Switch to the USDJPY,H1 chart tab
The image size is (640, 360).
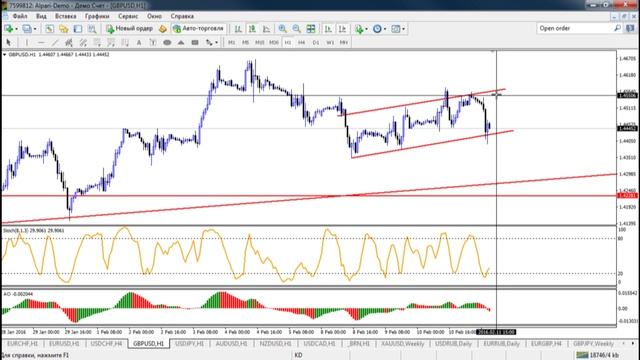[189, 344]
